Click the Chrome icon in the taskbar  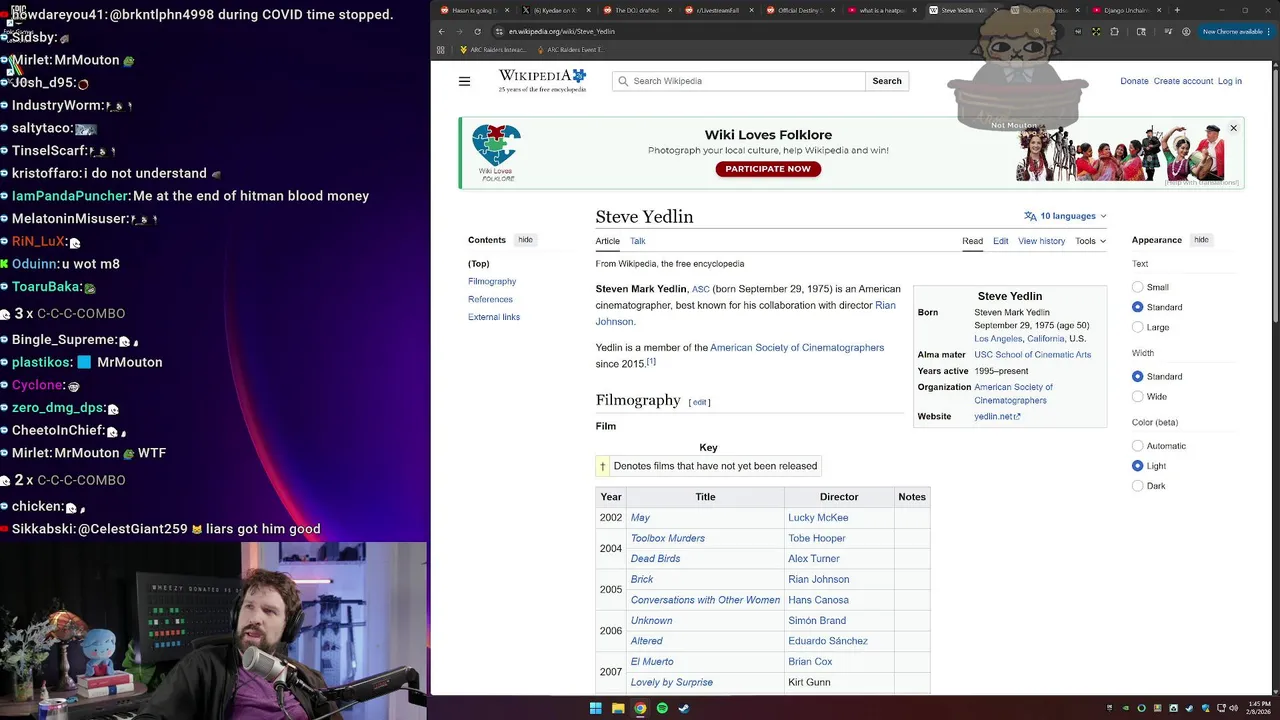tap(640, 708)
